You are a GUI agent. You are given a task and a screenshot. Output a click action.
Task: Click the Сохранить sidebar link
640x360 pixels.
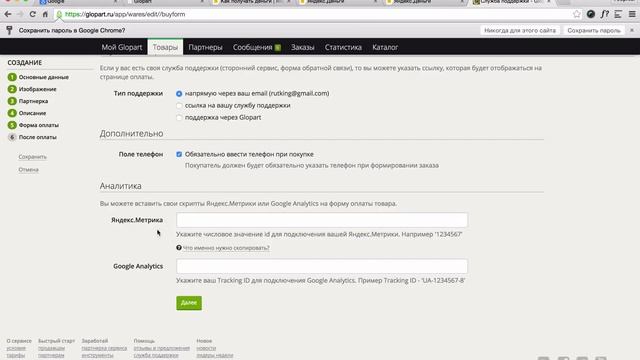pos(33,157)
